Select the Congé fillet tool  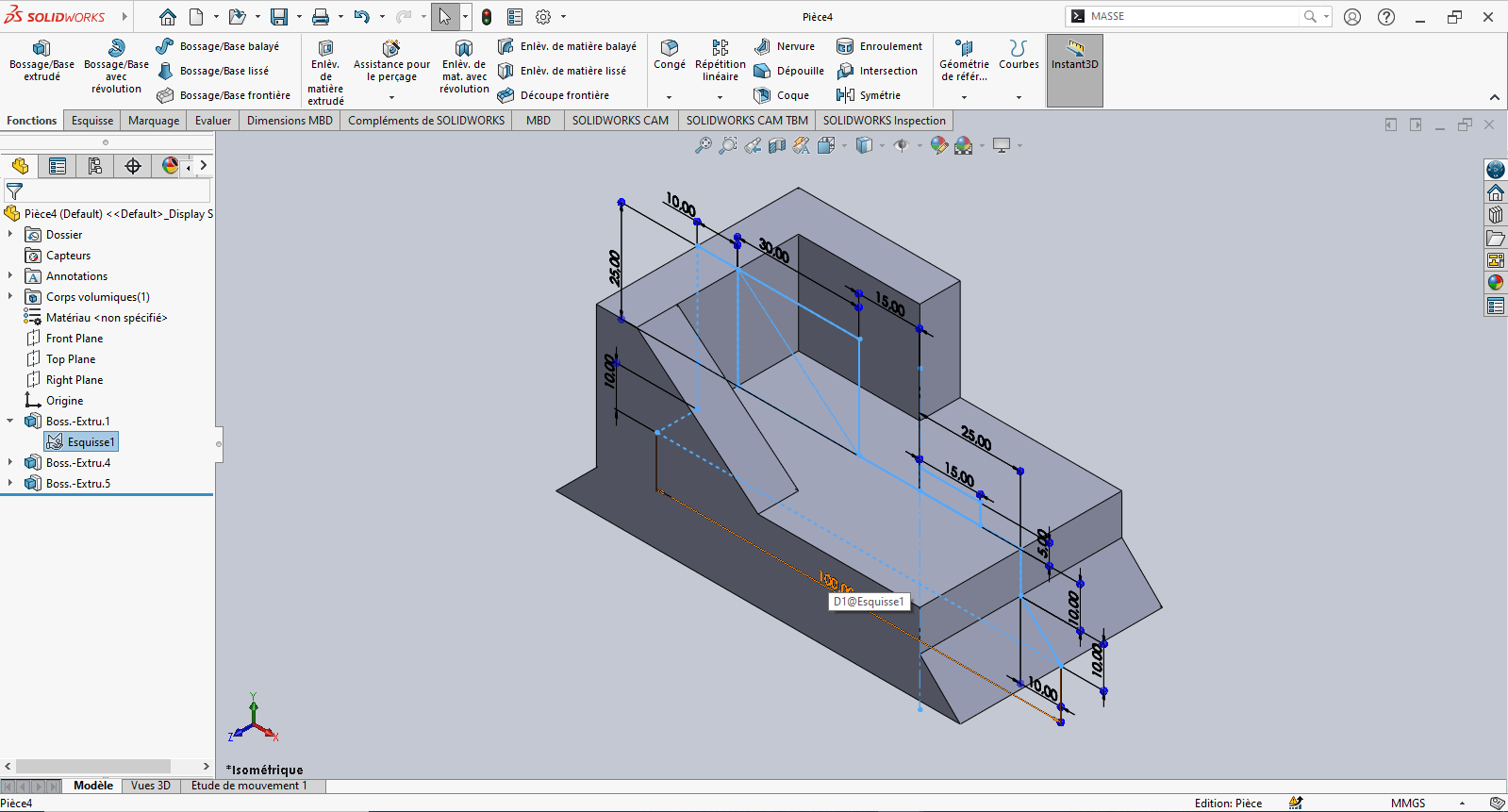click(670, 55)
